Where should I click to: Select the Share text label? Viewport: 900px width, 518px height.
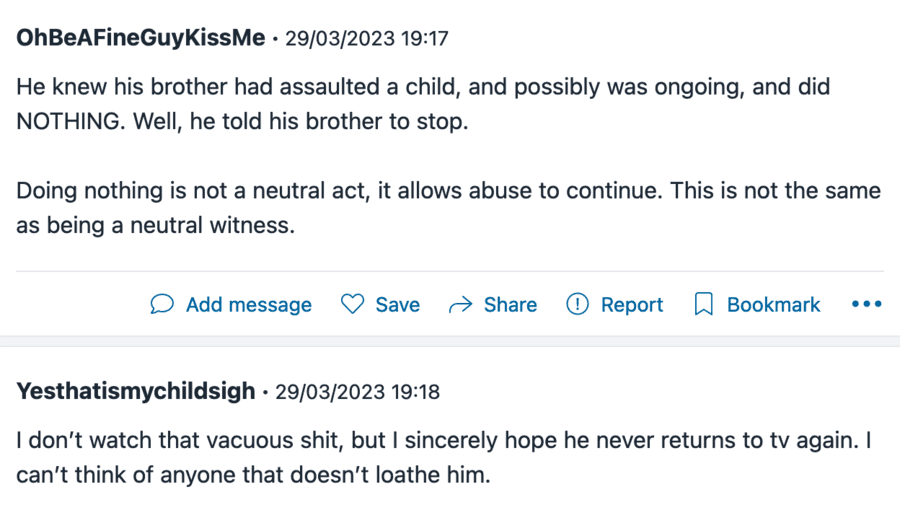[x=510, y=305]
